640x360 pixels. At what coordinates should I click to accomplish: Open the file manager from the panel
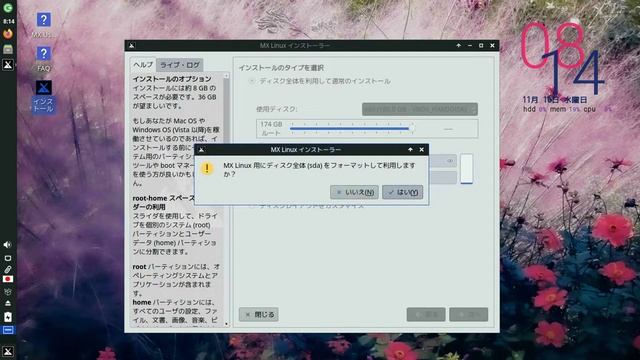click(x=8, y=49)
